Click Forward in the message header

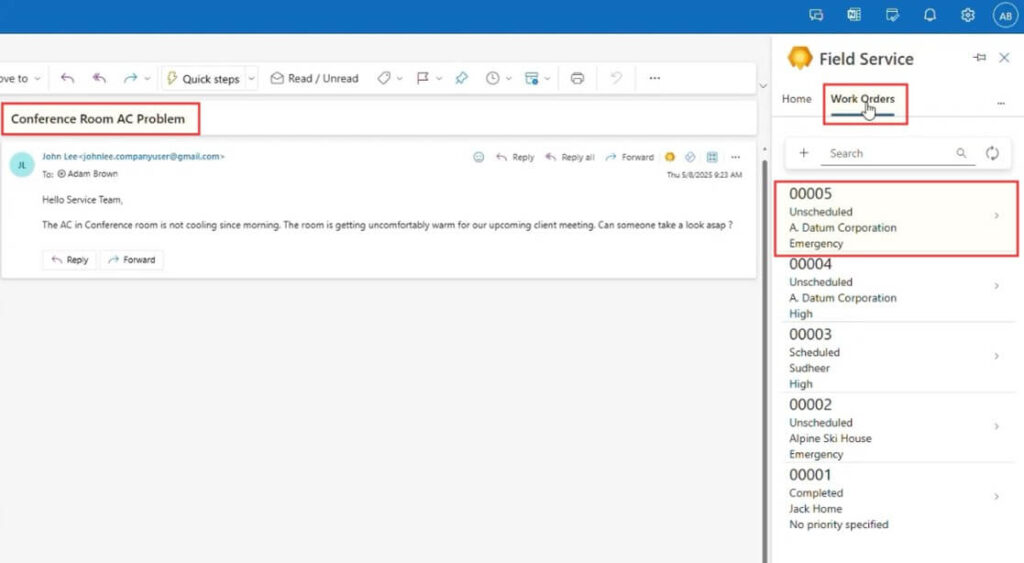pyautogui.click(x=630, y=157)
